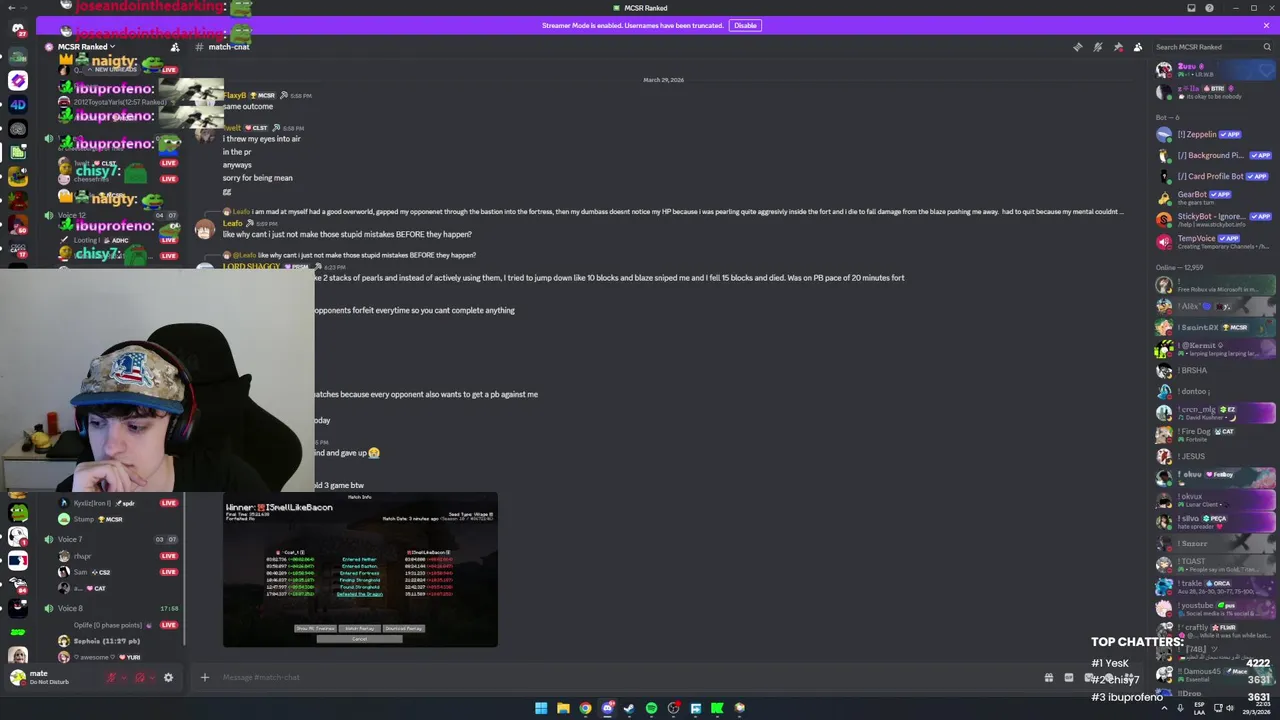
Task: Toggle channel notification mute bell icon
Action: [x=1097, y=47]
